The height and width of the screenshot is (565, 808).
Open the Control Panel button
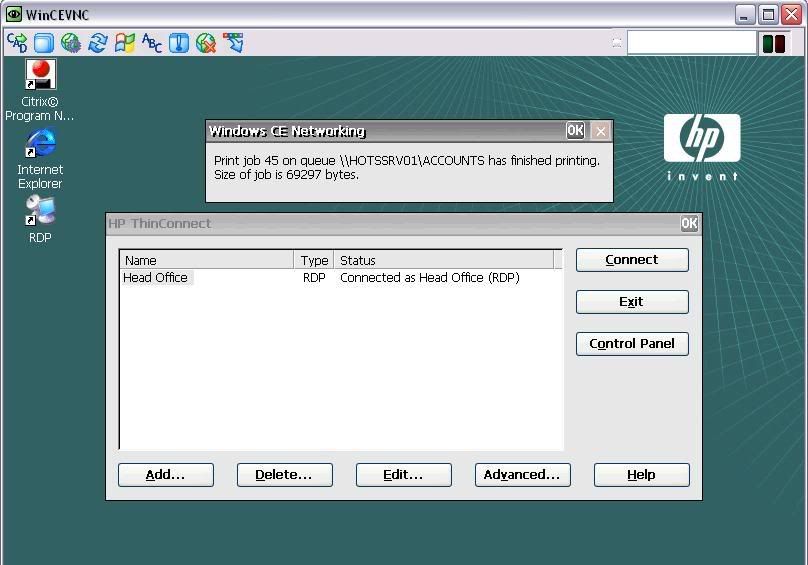tap(632, 344)
